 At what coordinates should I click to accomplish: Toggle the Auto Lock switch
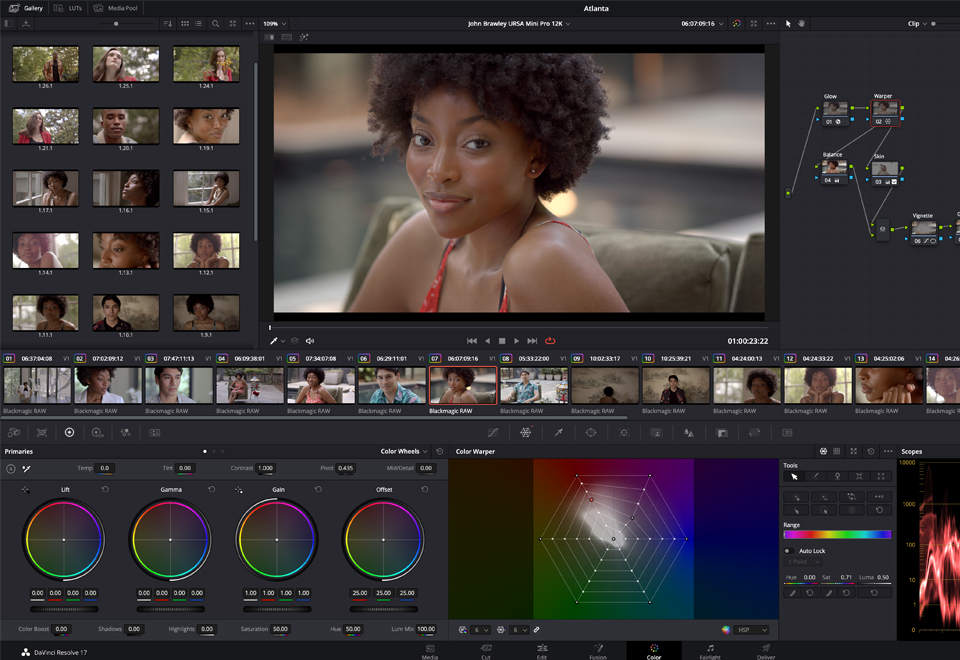[x=789, y=551]
